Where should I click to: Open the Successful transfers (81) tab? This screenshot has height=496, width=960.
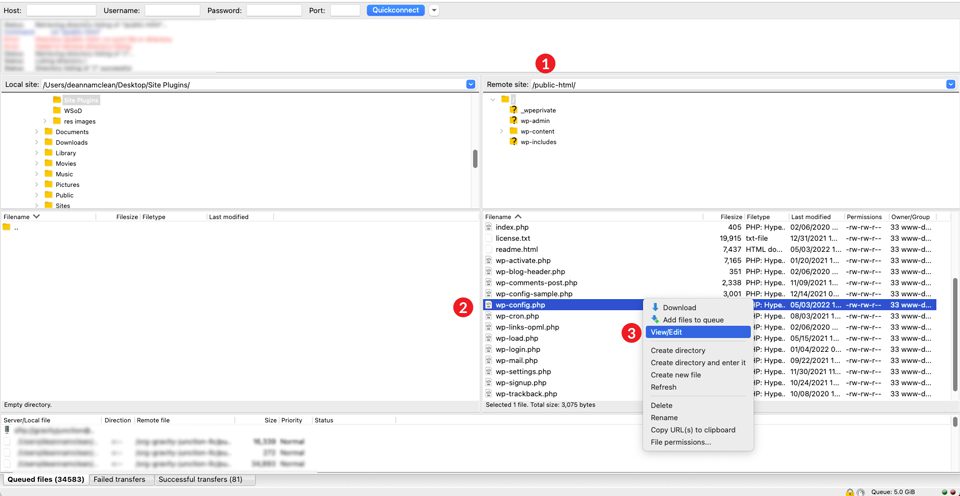203,480
